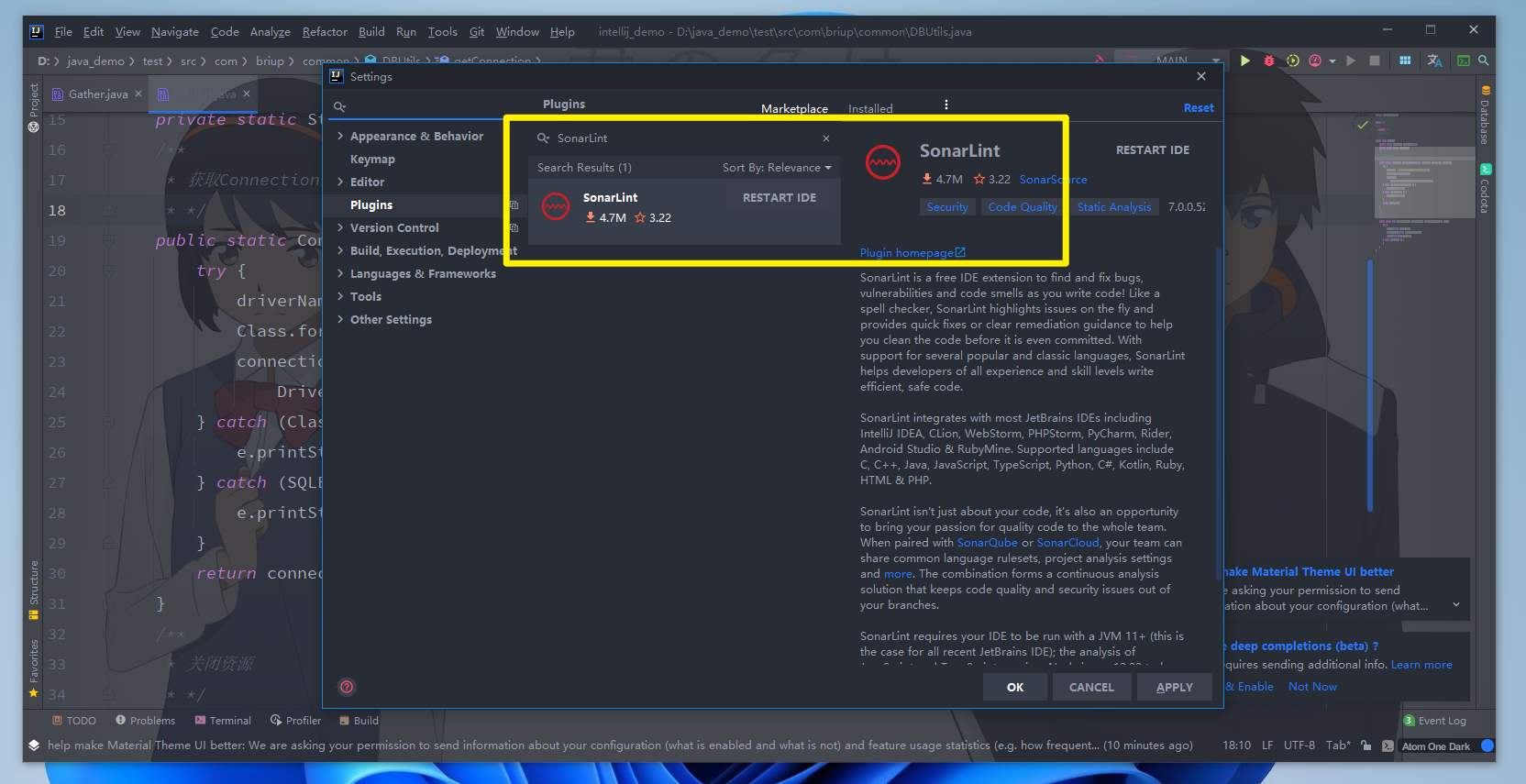Image resolution: width=1526 pixels, height=784 pixels.
Task: Click RESTART IDE in search results row
Action: 780,198
